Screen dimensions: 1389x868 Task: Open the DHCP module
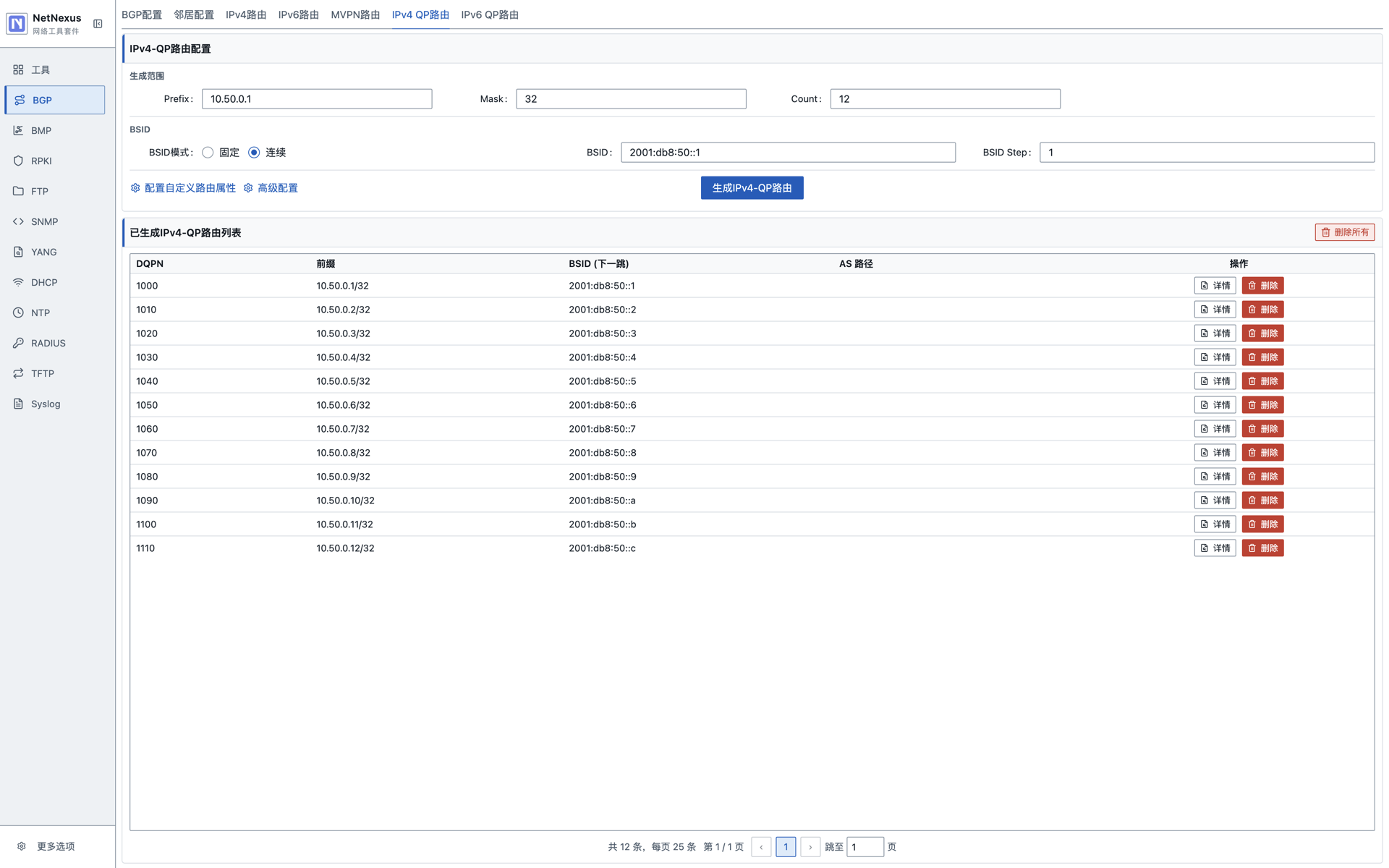[55, 282]
